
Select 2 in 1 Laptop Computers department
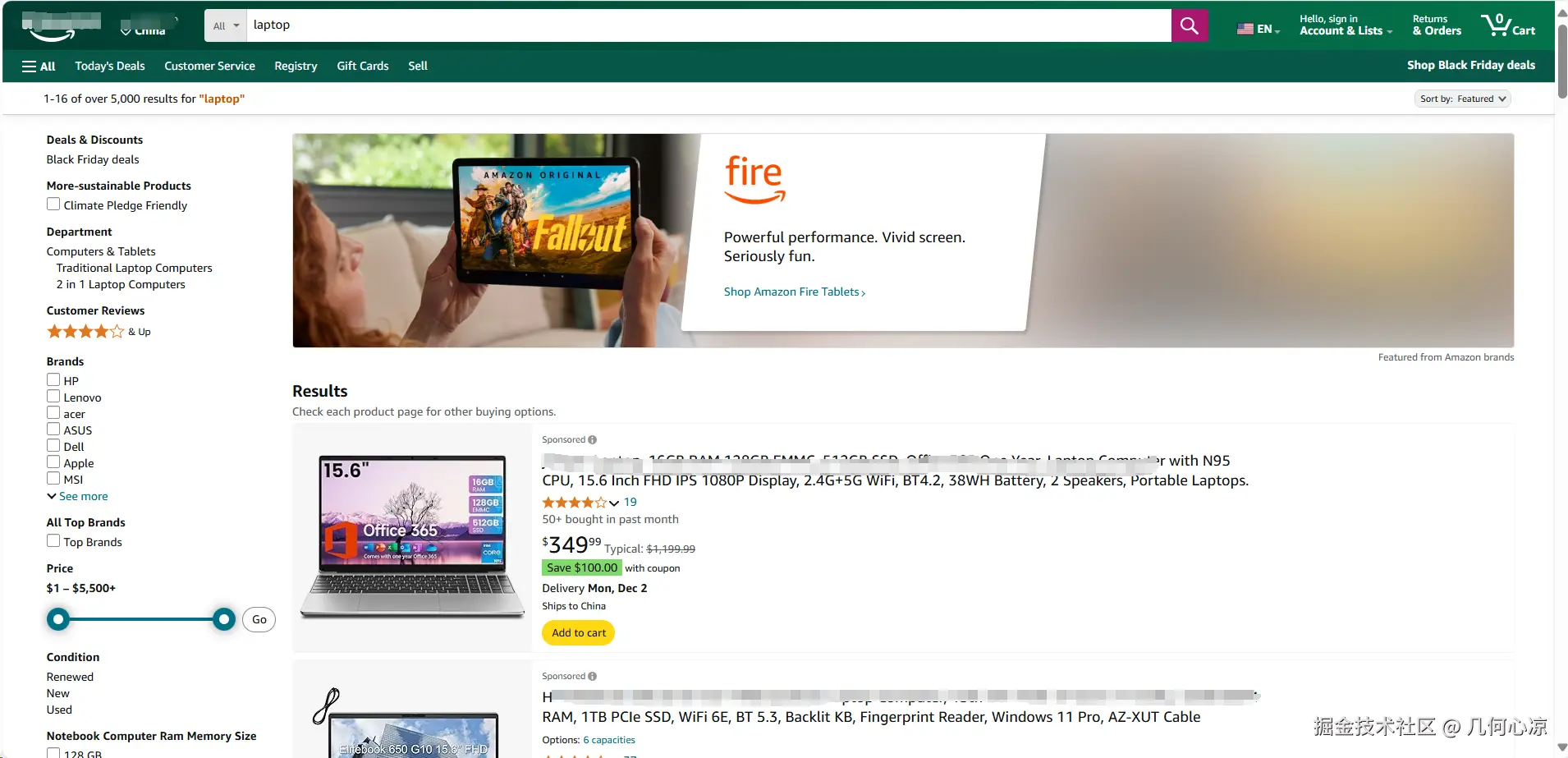pyautogui.click(x=121, y=285)
